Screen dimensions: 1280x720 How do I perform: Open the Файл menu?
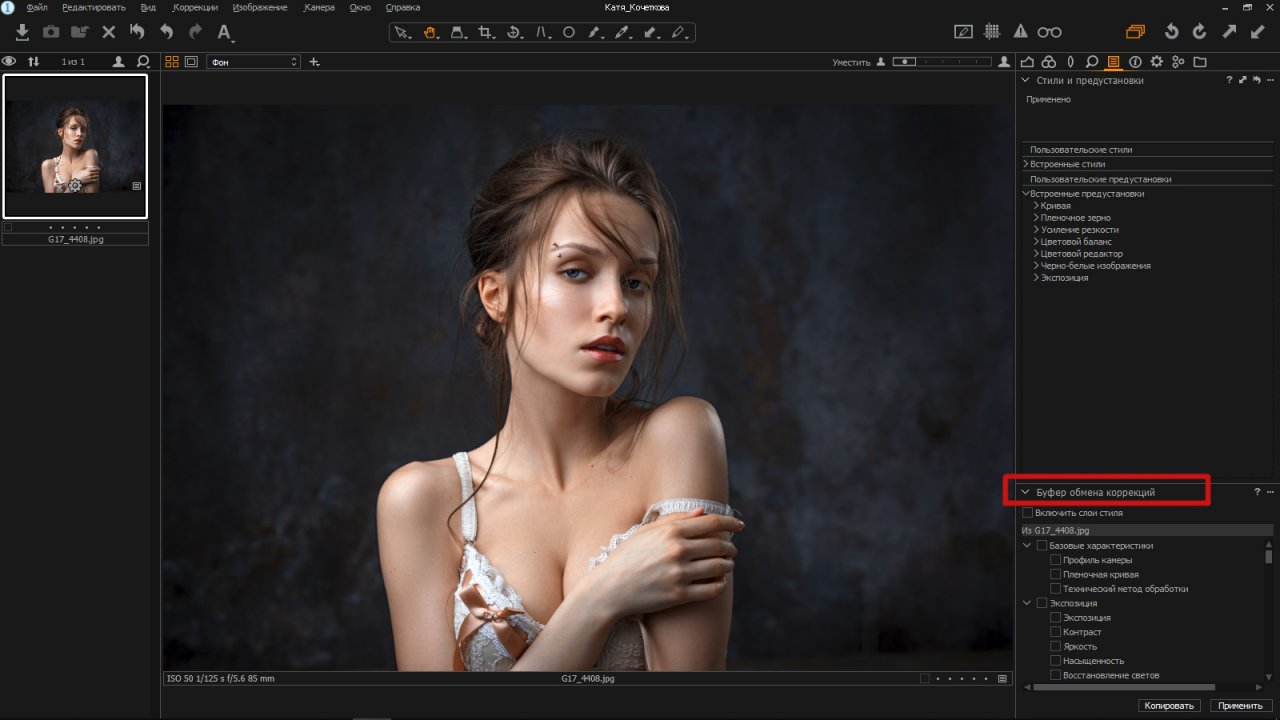pos(37,7)
